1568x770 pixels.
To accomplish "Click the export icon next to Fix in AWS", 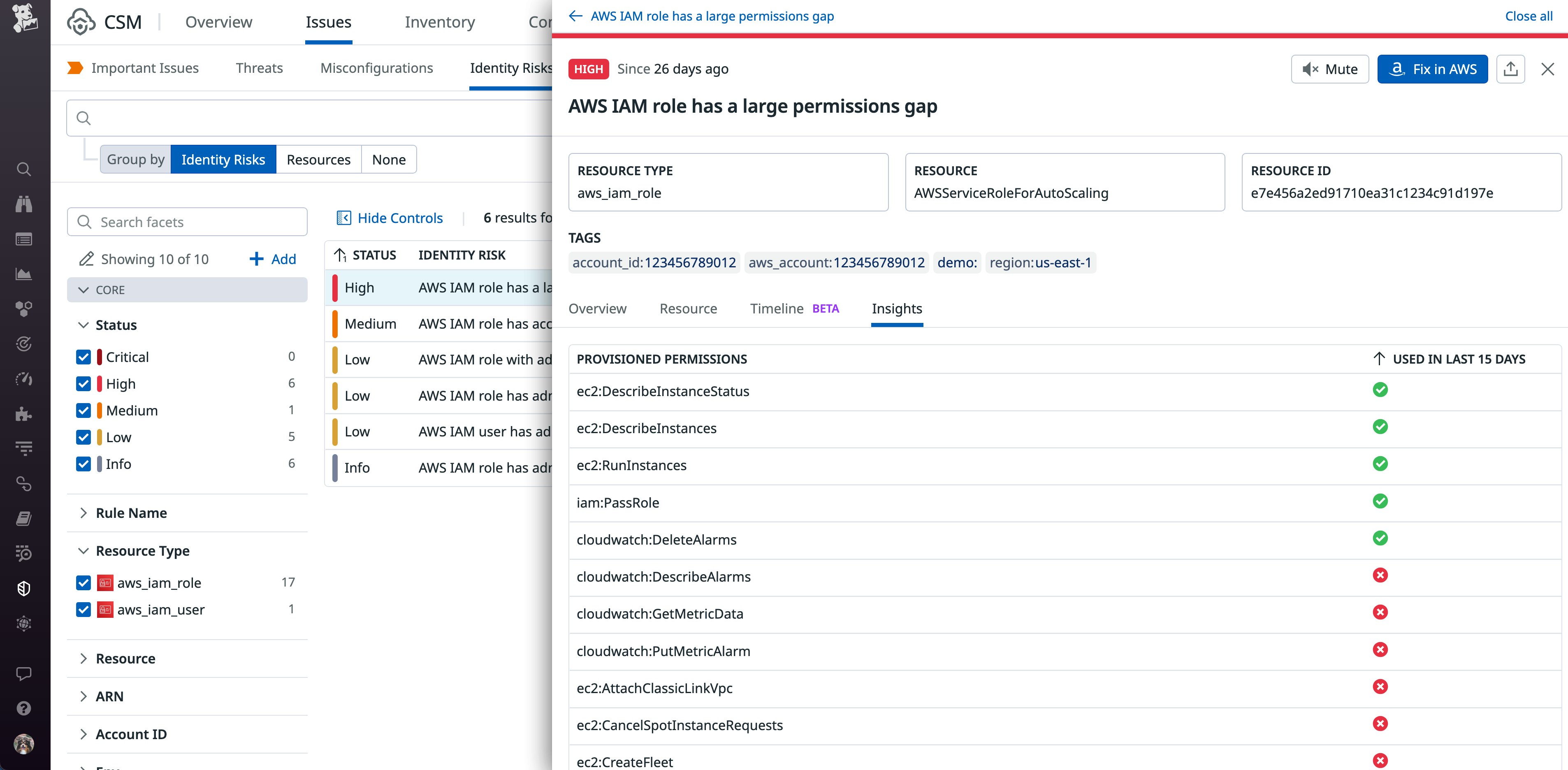I will point(1510,69).
